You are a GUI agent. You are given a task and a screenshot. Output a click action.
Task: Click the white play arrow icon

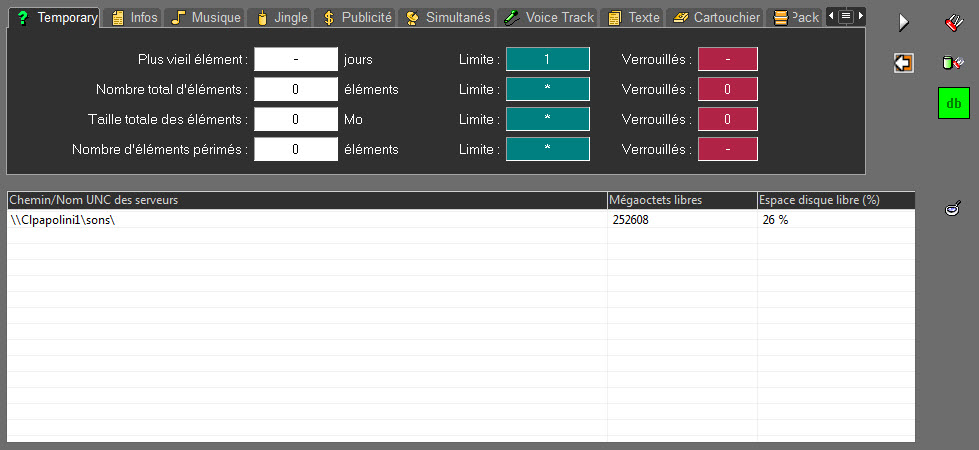pyautogui.click(x=904, y=22)
